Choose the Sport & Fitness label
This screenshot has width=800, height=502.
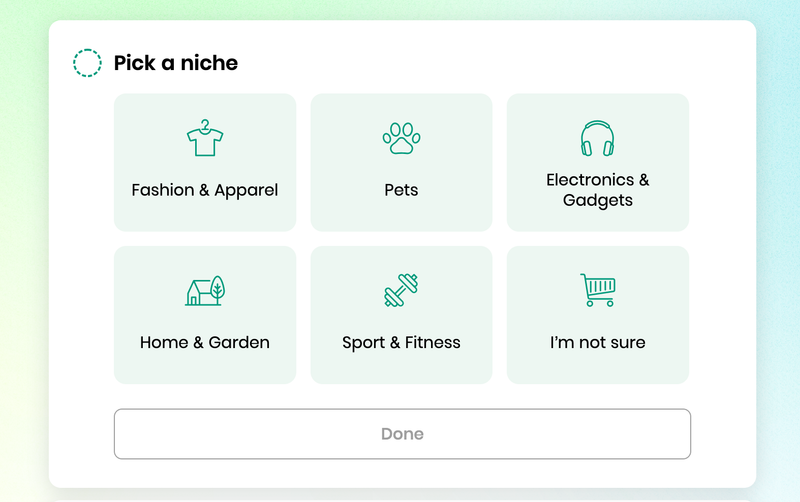(x=402, y=342)
